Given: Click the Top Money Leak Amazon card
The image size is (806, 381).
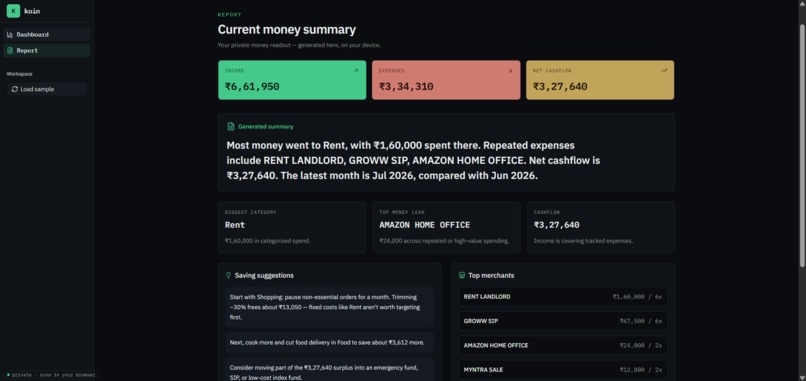Looking at the screenshot, I should point(446,227).
